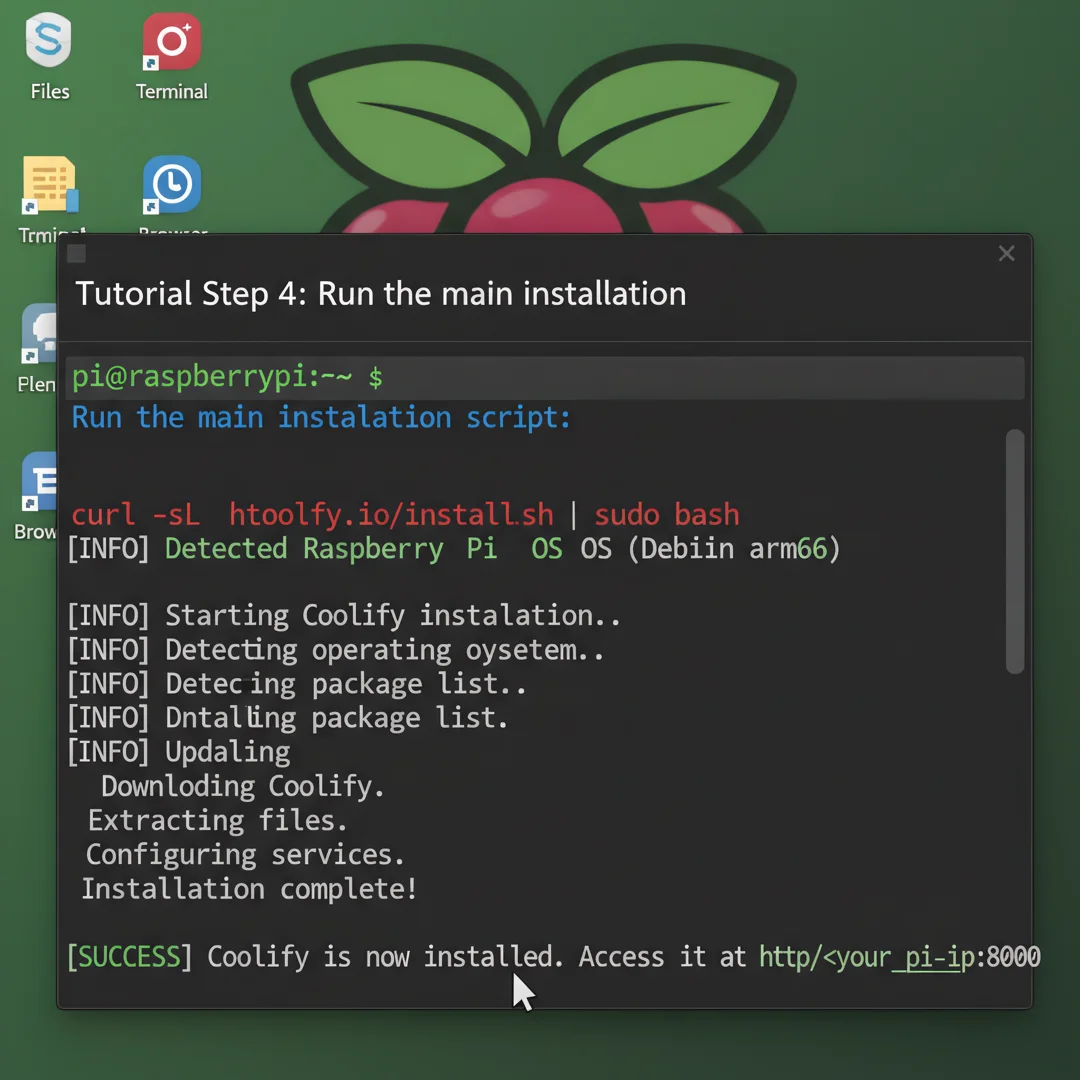Viewport: 1080px width, 1080px height.
Task: Open the Files desktop icon
Action: tap(48, 41)
